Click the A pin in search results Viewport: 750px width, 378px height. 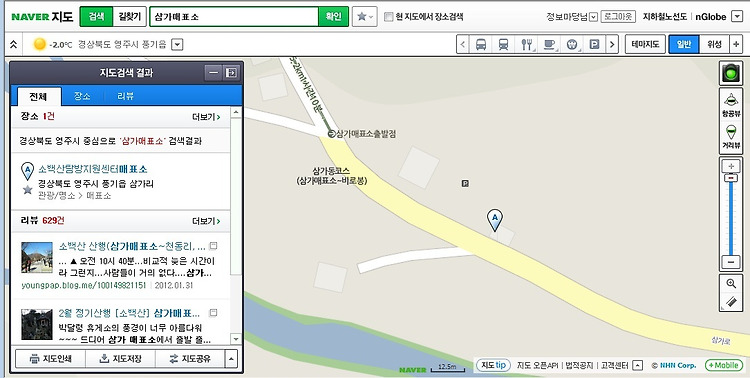28,171
